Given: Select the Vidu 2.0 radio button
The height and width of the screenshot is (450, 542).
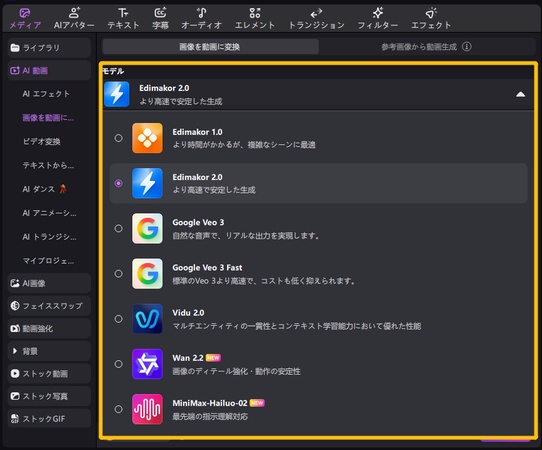Looking at the screenshot, I should pos(119,319).
